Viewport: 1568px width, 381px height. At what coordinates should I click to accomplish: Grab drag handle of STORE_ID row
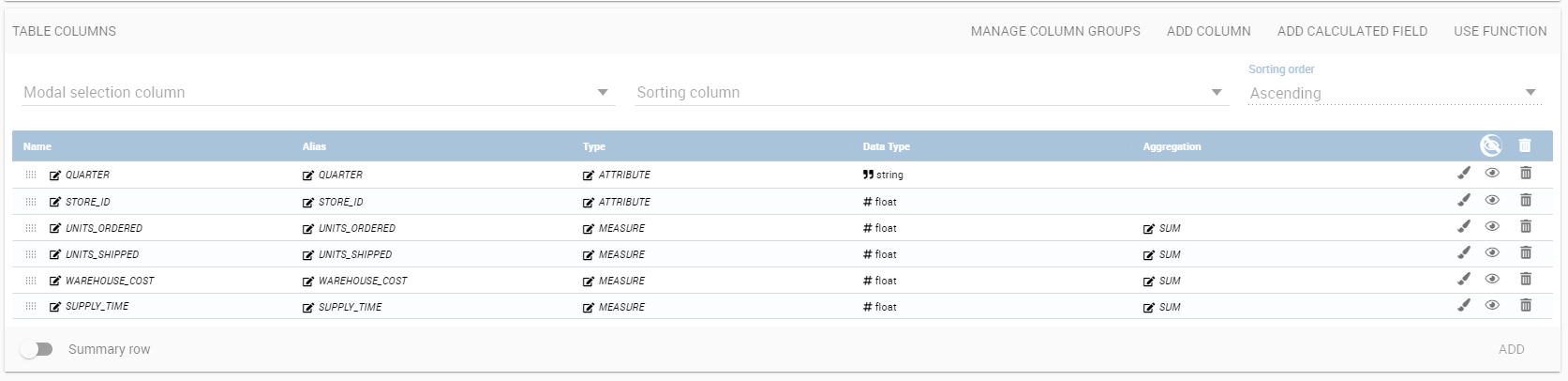(31, 202)
